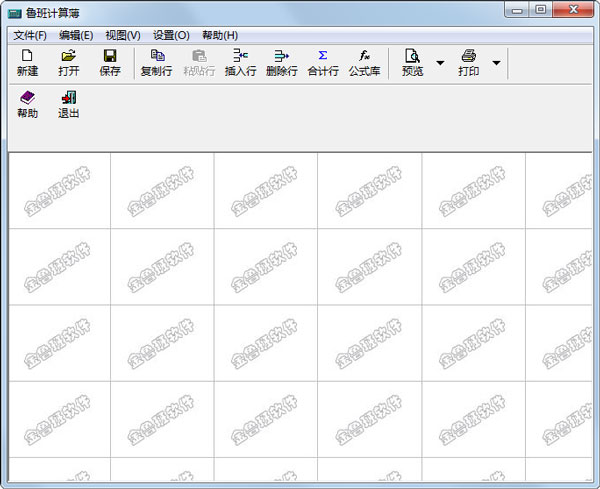Viewport: 600px width, 489px height.
Task: Insert a row with 插入行 icon
Action: [x=240, y=63]
